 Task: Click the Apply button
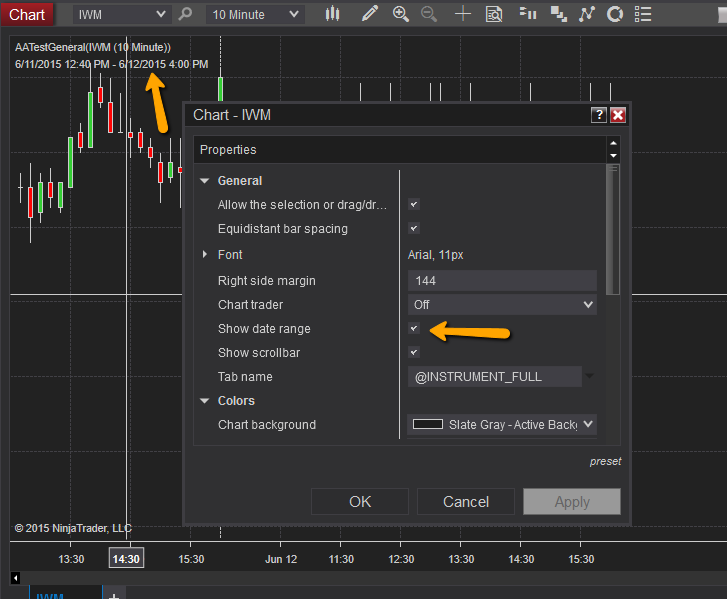pyautogui.click(x=572, y=501)
